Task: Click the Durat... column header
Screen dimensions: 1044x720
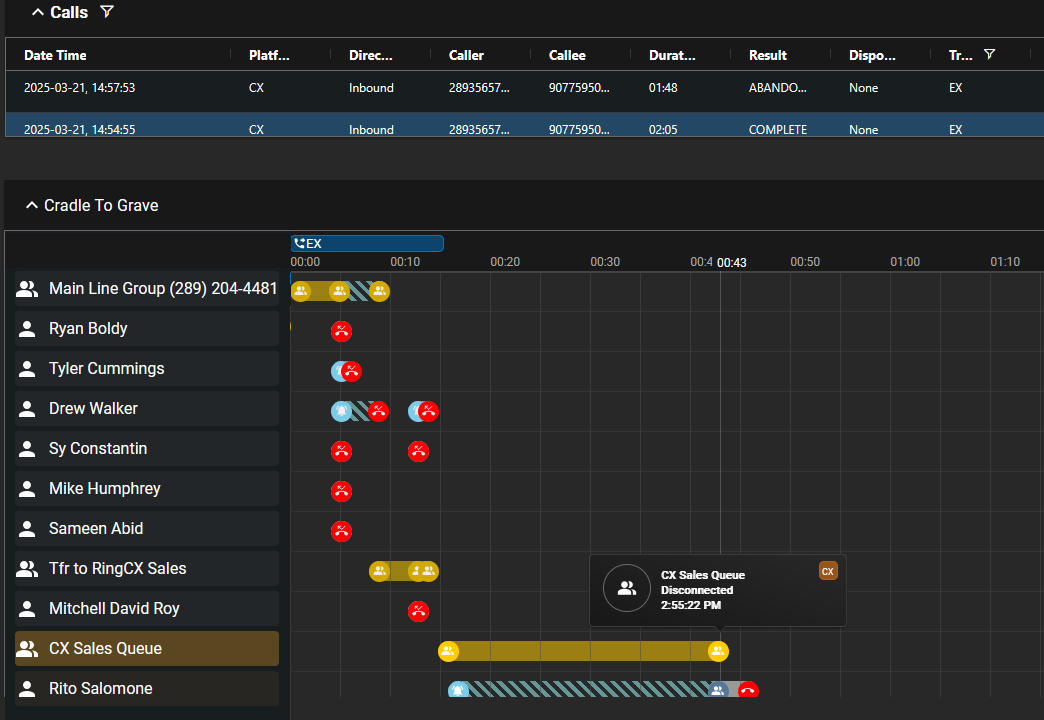Action: click(672, 55)
